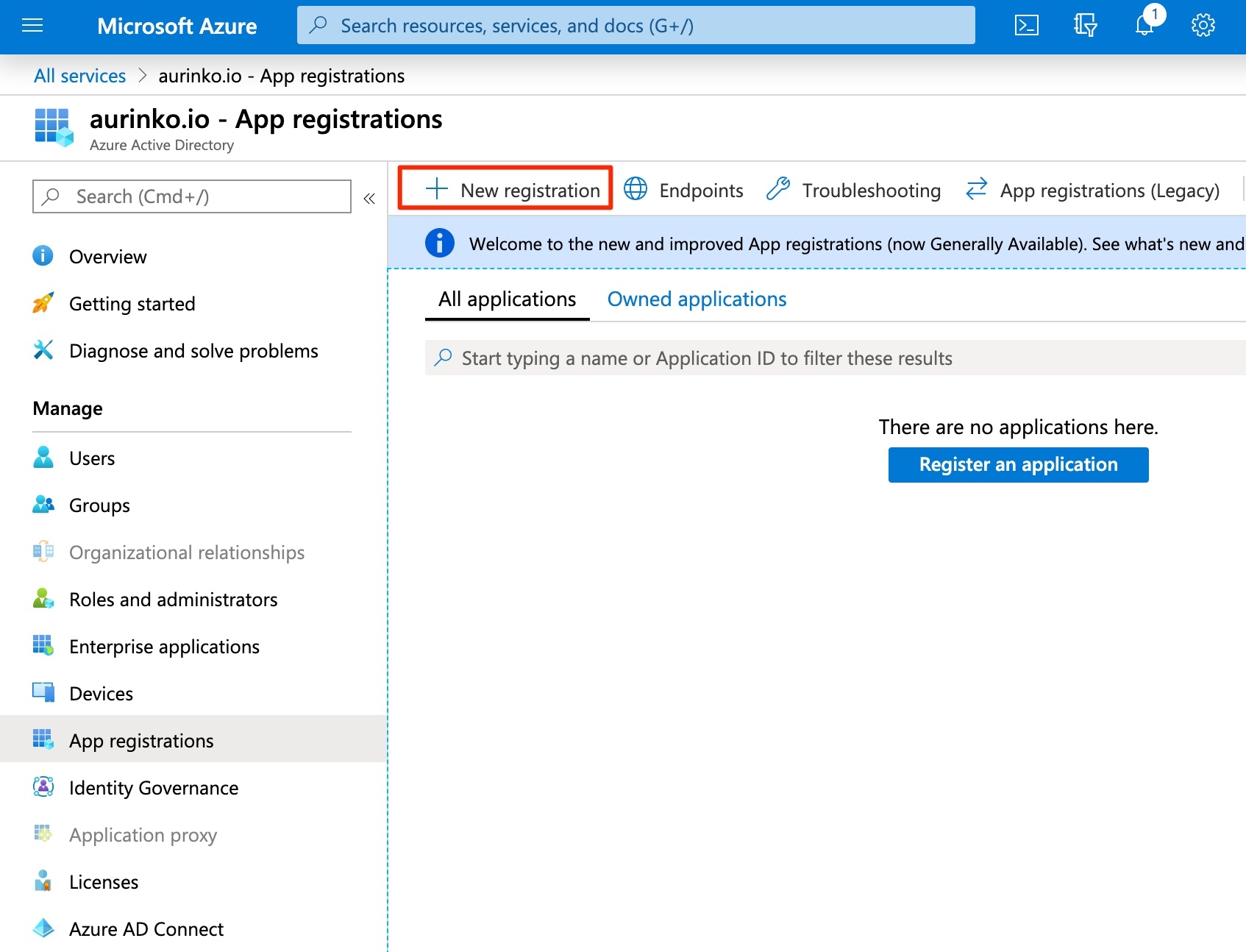Collapse the sidebar with double chevron
The width and height of the screenshot is (1246, 952).
369,198
